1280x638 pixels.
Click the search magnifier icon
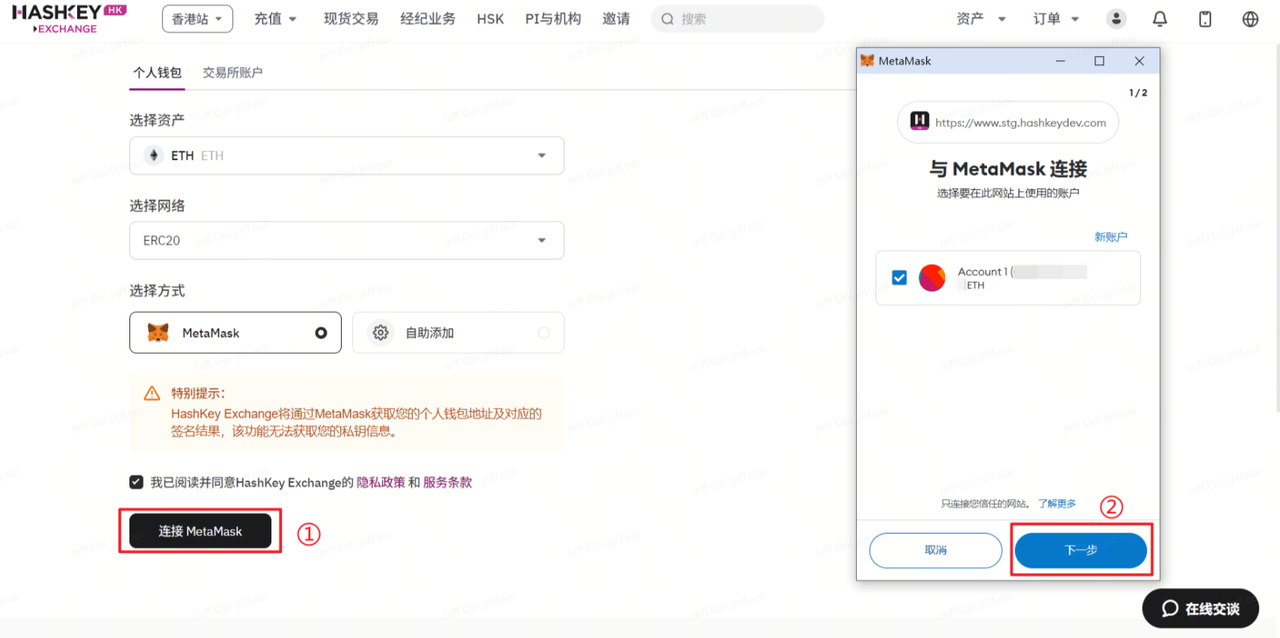668,19
